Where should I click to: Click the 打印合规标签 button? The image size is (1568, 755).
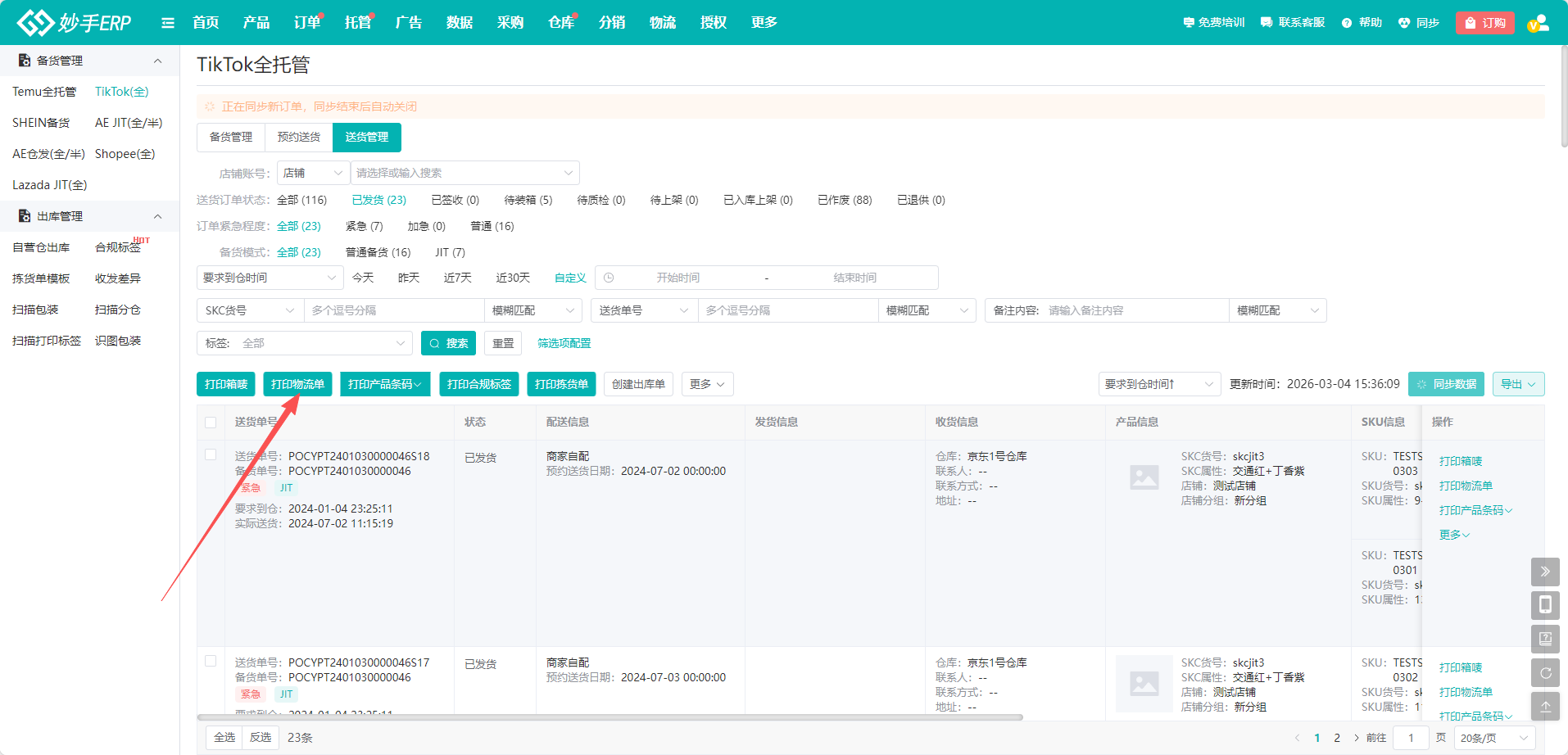(479, 384)
